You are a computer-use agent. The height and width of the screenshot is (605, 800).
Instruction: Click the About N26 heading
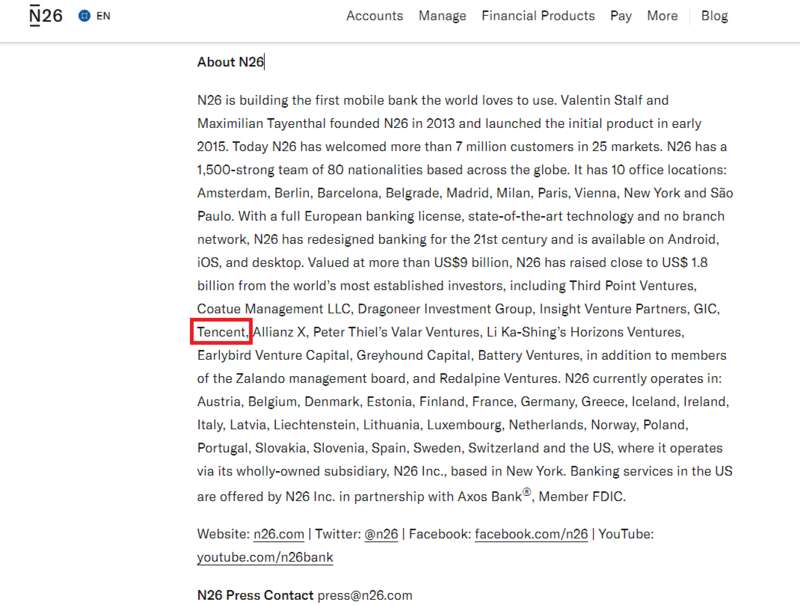(x=231, y=62)
